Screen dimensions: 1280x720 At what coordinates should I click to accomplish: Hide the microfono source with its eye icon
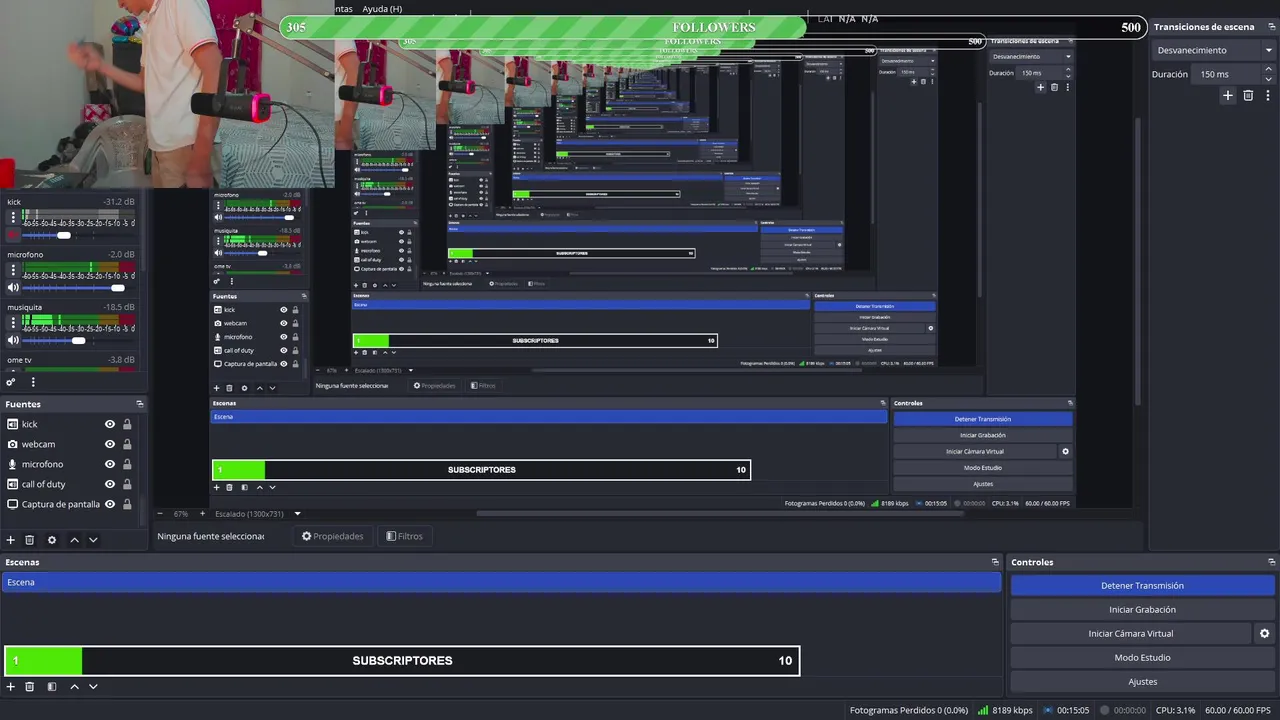coord(110,464)
